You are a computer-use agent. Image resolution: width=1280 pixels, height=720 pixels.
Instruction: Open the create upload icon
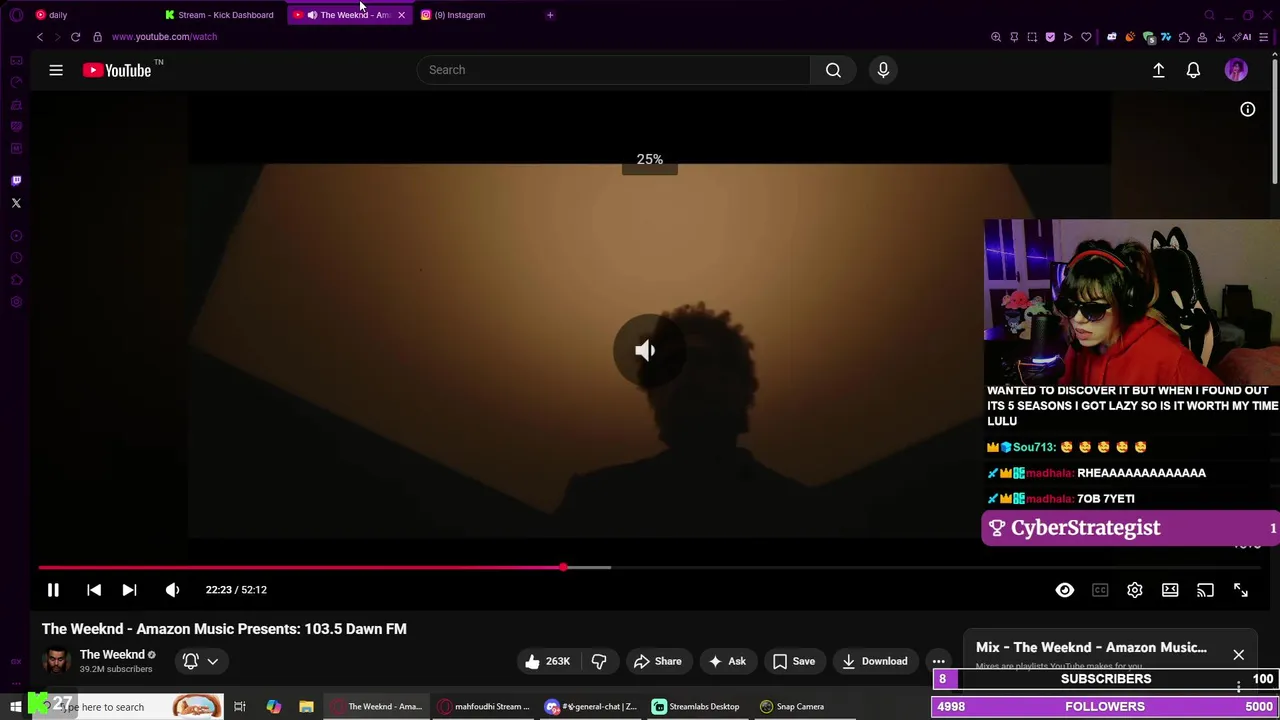pos(1158,70)
